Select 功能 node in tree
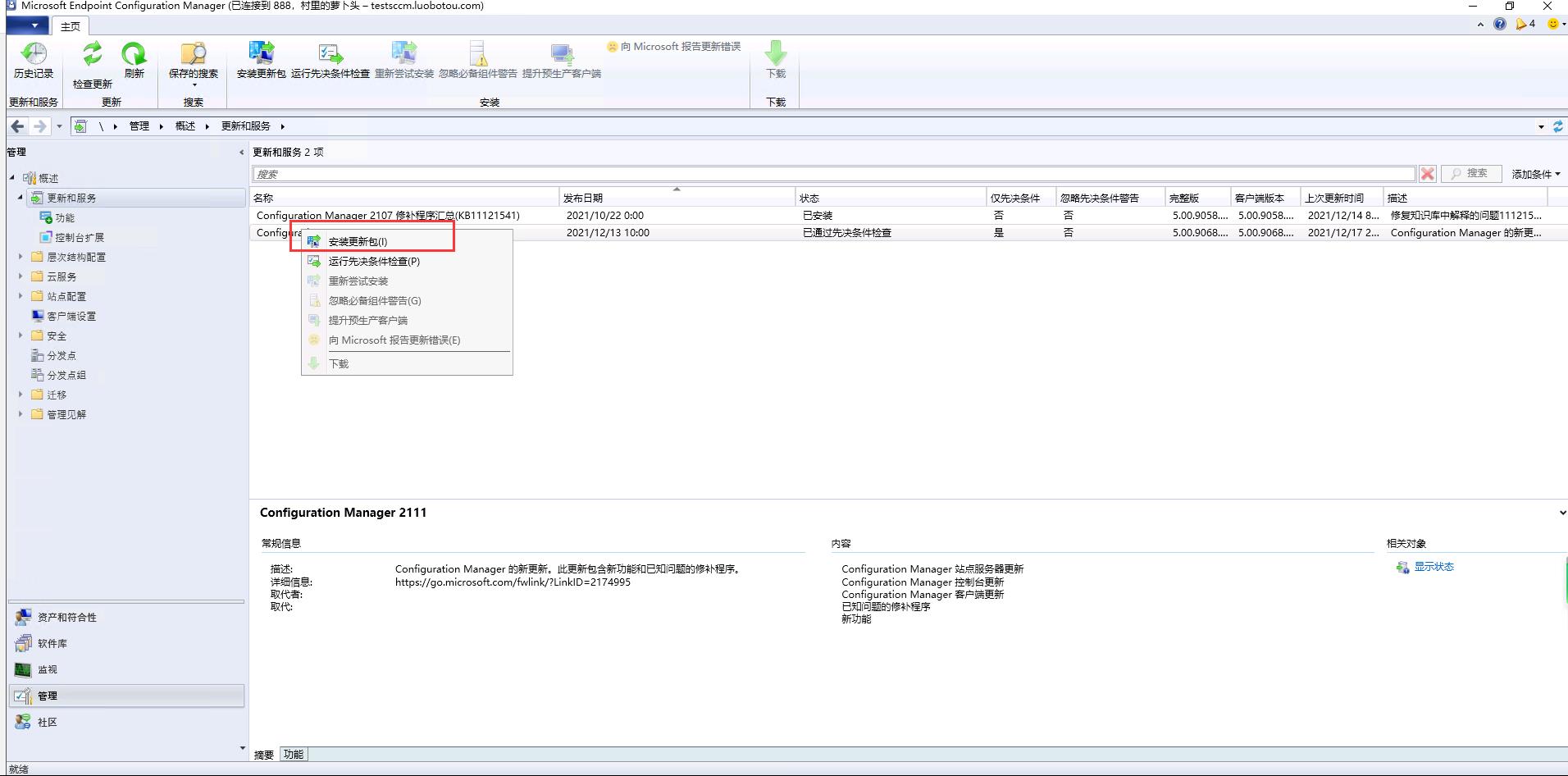Image resolution: width=1568 pixels, height=776 pixels. [65, 218]
